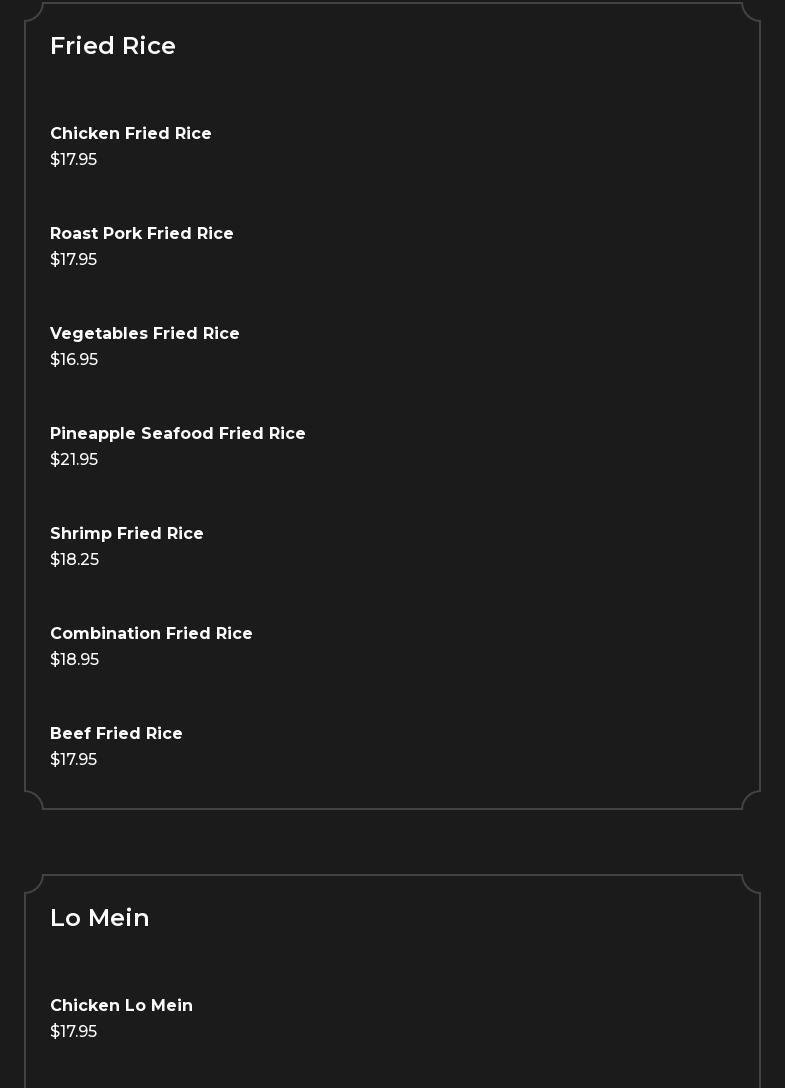Image resolution: width=785 pixels, height=1088 pixels.
Task: Click the Chicken Lo Mein $17.95 price
Action: [74, 1032]
